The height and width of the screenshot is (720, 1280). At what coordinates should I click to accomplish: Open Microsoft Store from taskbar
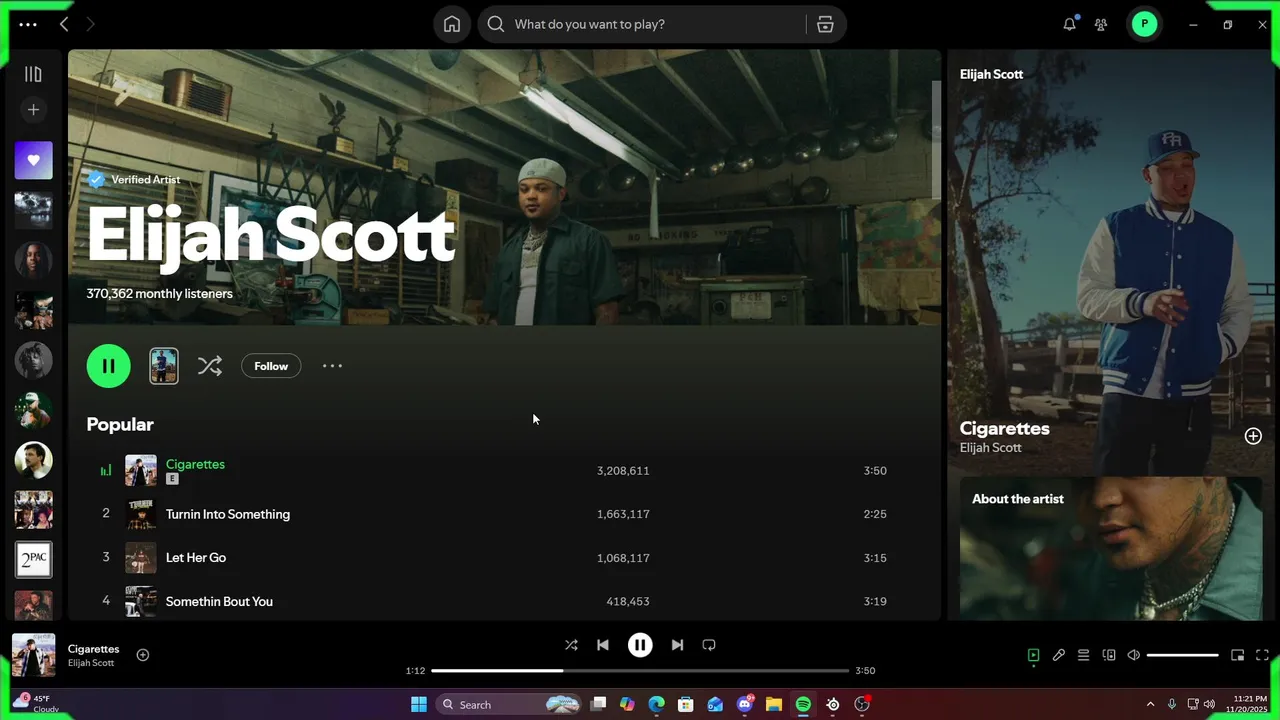pyautogui.click(x=686, y=704)
